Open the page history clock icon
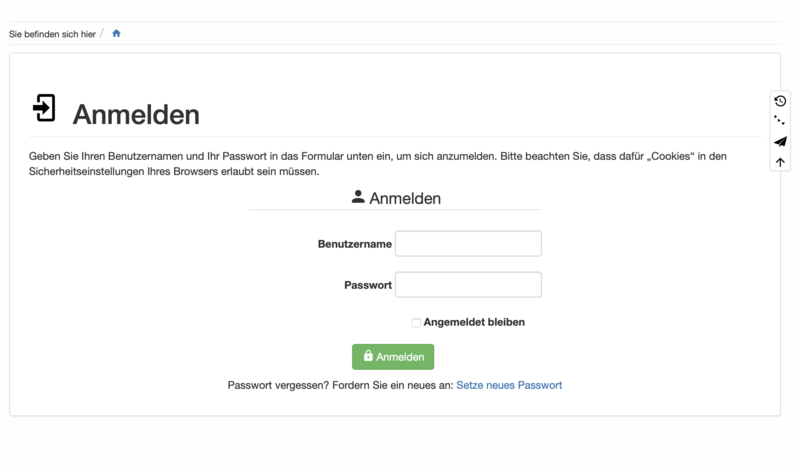This screenshot has width=800, height=471. click(x=780, y=101)
